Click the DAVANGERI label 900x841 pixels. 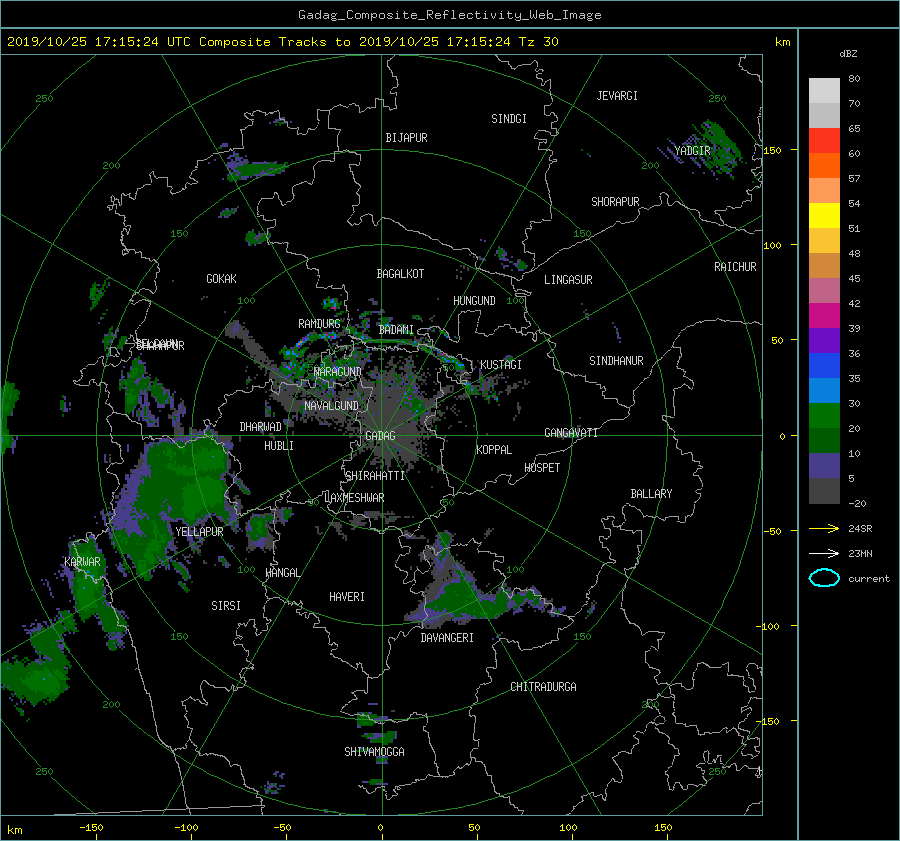click(x=447, y=638)
